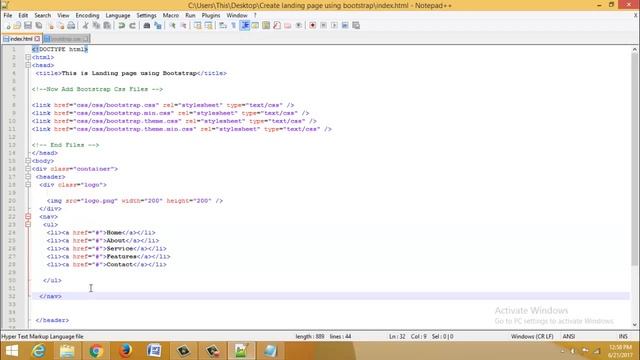Viewport: 640px width, 360px height.
Task: Click the scrollbar up arrow
Action: [634, 49]
